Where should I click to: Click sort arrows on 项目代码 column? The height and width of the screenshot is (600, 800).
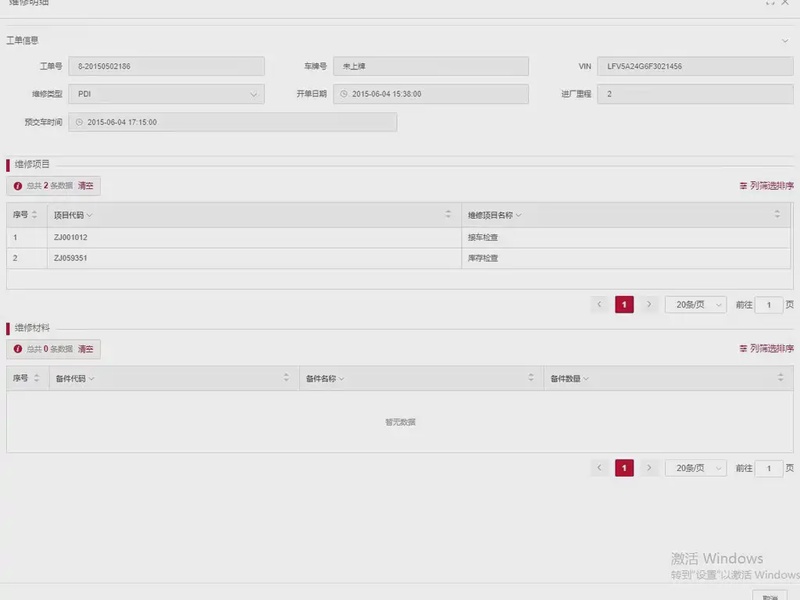click(448, 215)
